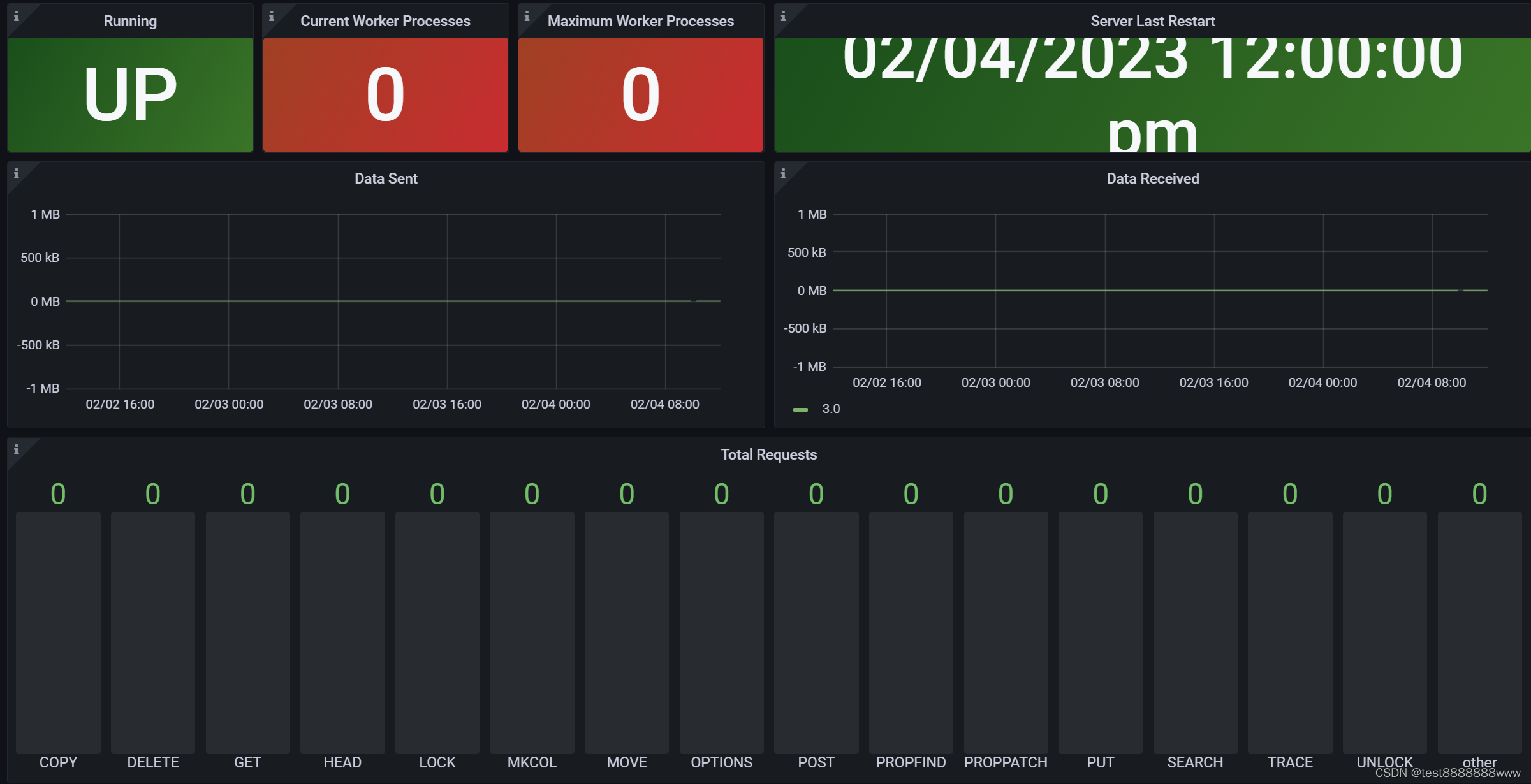
Task: Click Maximum Worker Processes info icon
Action: (x=527, y=17)
